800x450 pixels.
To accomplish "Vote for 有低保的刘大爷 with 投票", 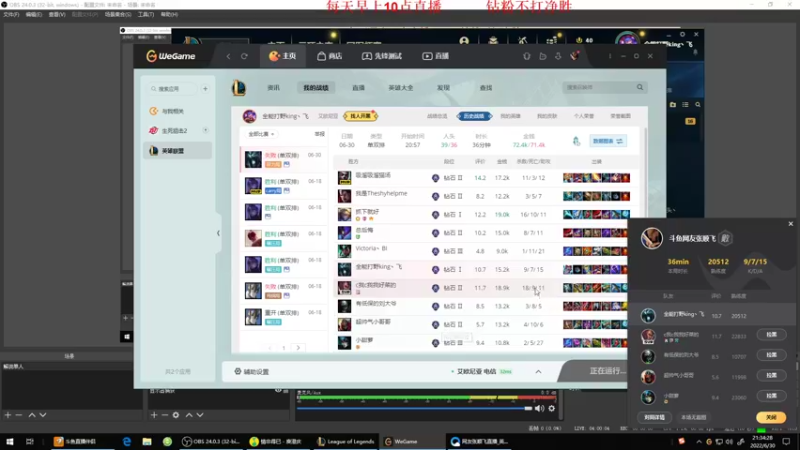I will click(x=771, y=355).
